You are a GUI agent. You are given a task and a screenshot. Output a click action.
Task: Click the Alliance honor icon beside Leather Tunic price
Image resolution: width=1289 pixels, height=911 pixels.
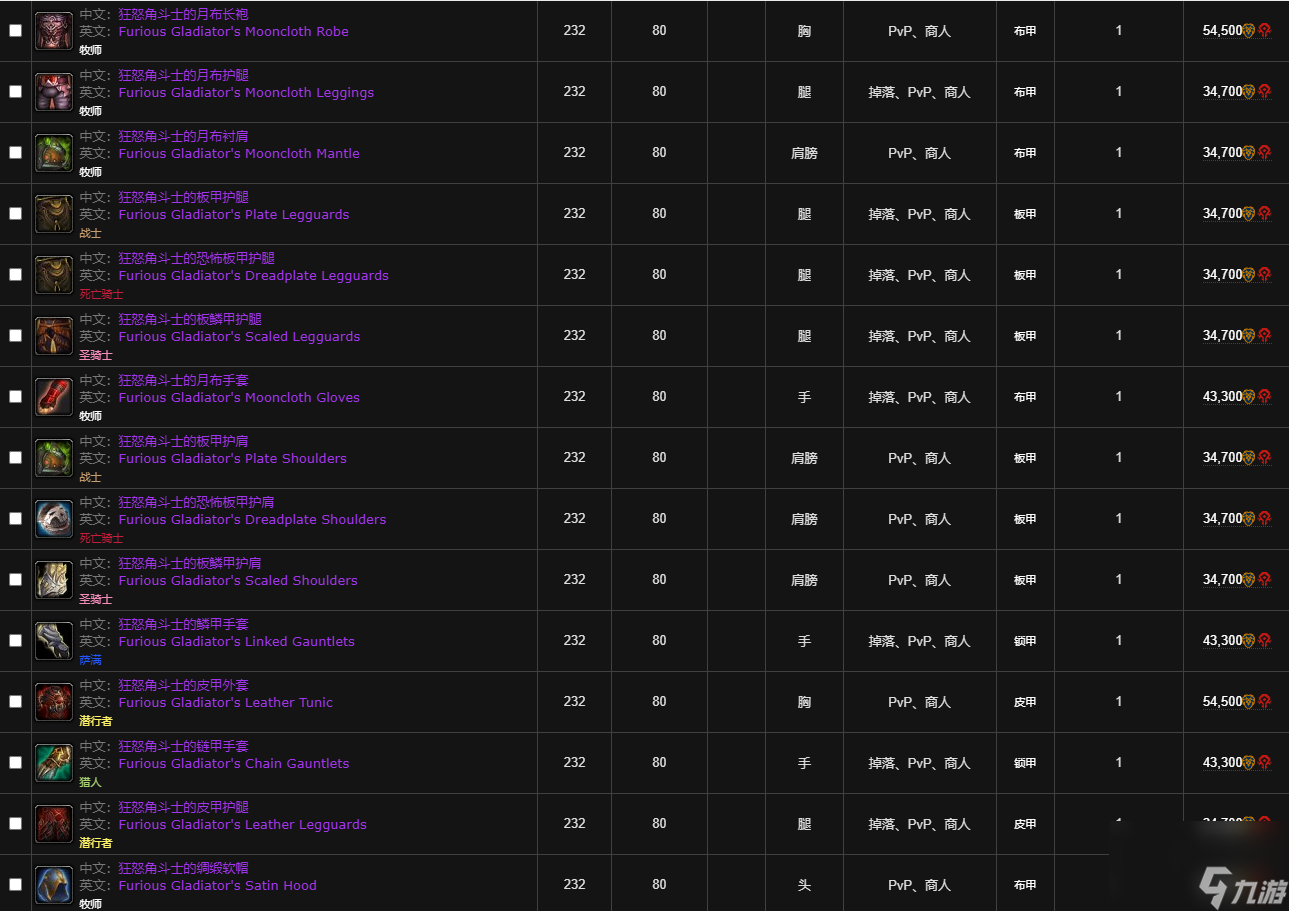pyautogui.click(x=1249, y=702)
